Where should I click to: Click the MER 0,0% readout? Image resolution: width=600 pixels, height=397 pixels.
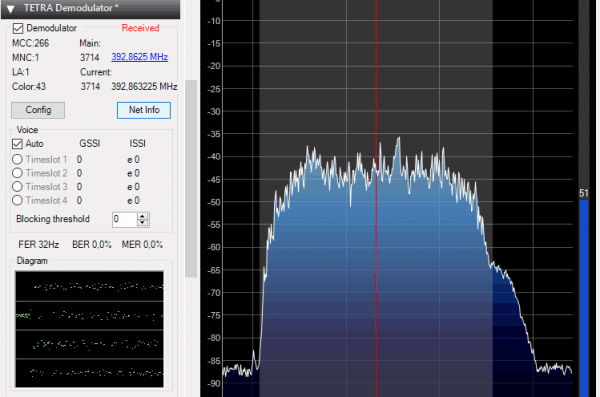coord(142,245)
